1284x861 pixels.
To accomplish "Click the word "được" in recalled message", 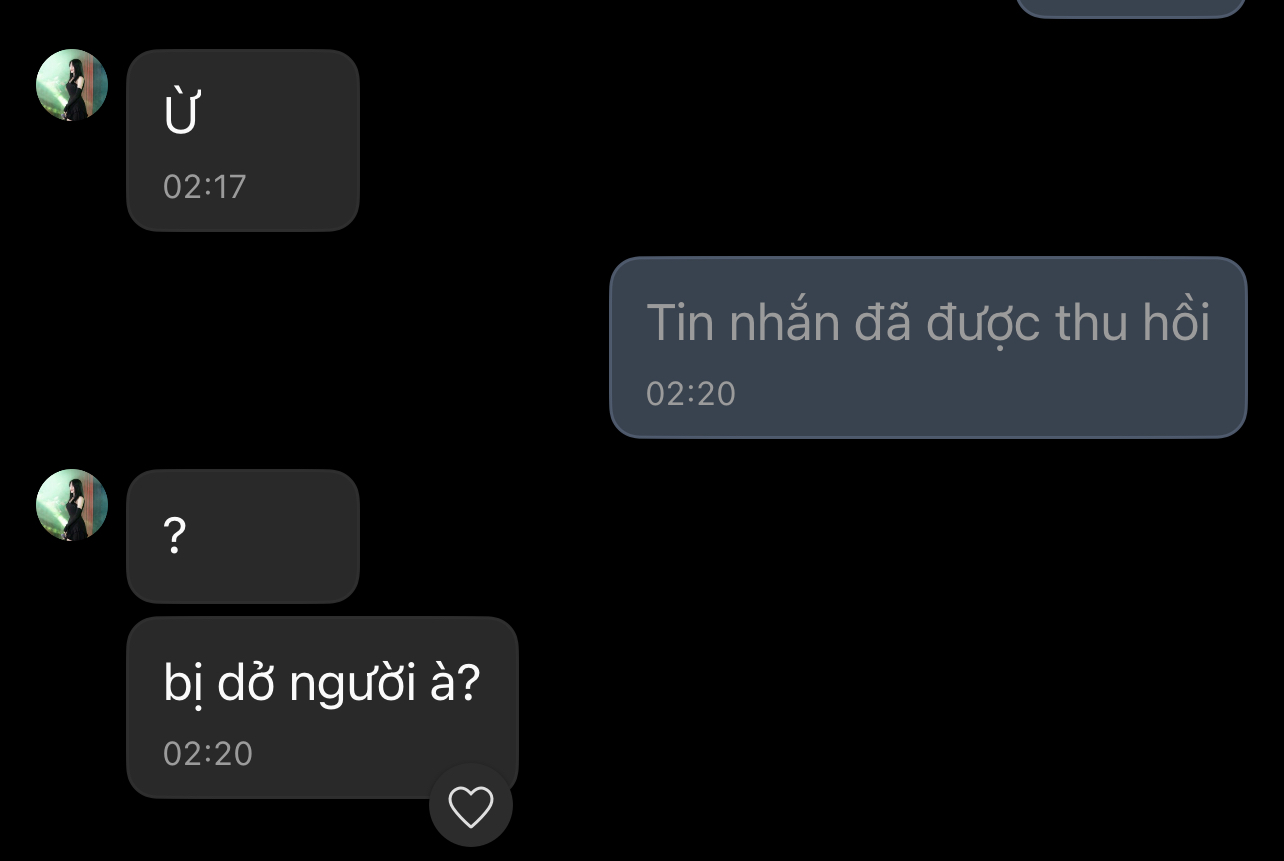I will coord(983,322).
